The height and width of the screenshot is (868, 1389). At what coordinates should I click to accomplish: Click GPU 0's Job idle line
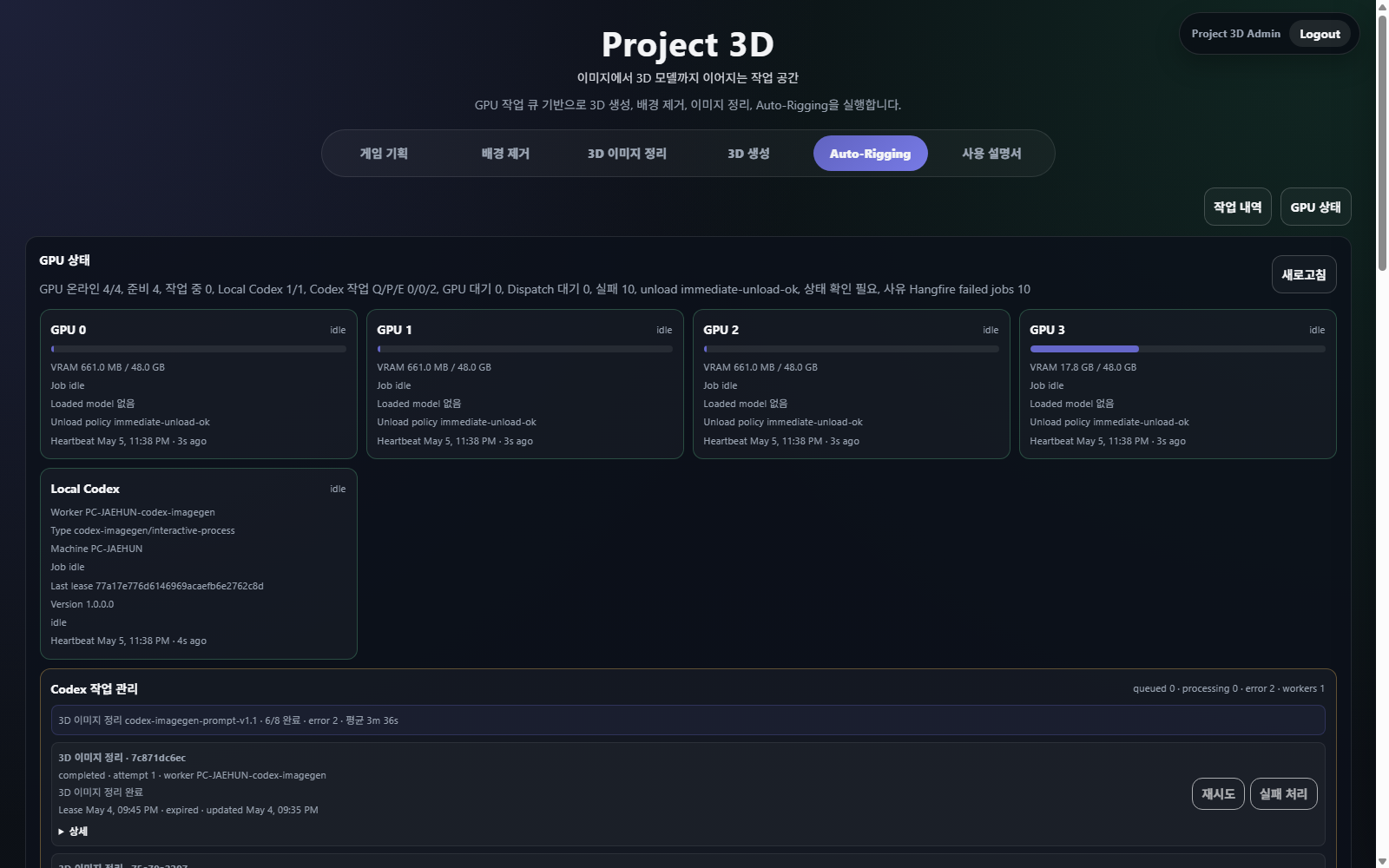coord(68,385)
